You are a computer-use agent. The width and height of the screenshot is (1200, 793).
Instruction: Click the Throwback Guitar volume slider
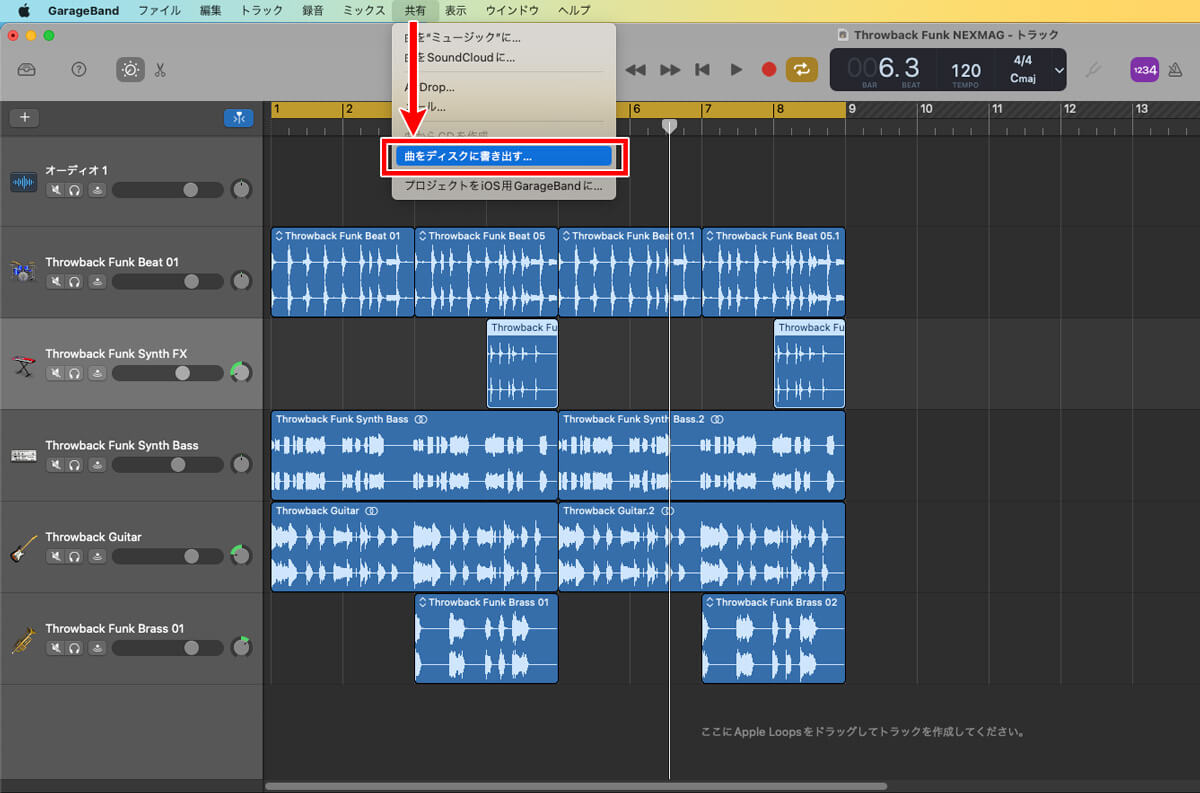click(168, 556)
